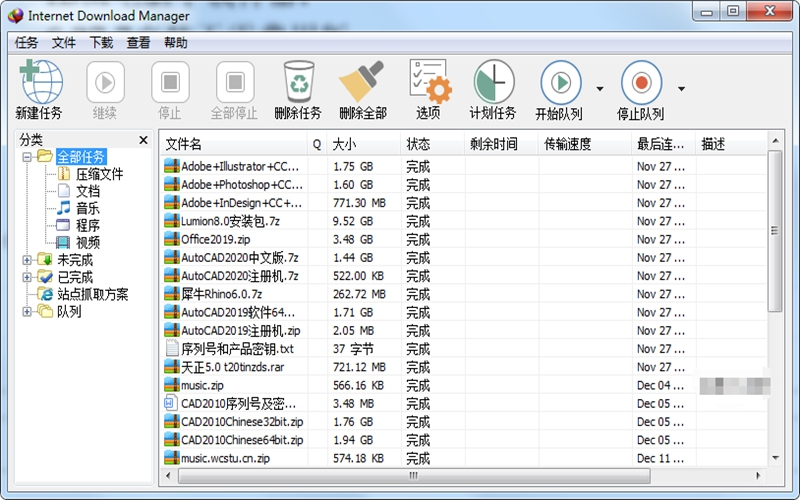800x500 pixels.
Task: Click the 新建任务 globe icon
Action: pos(41,81)
